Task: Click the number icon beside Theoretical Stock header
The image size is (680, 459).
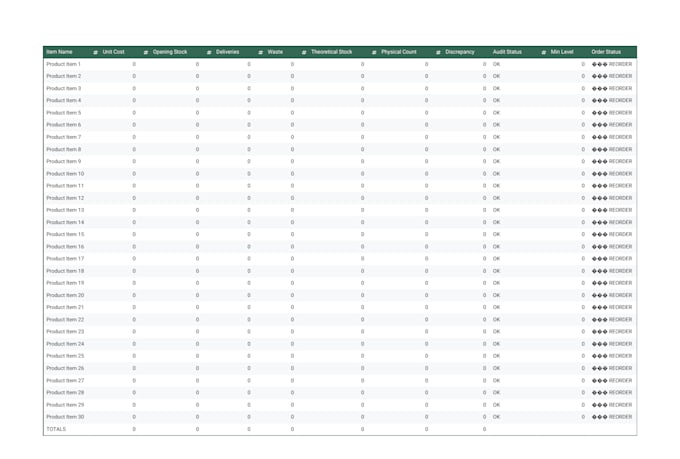Action: coord(304,52)
